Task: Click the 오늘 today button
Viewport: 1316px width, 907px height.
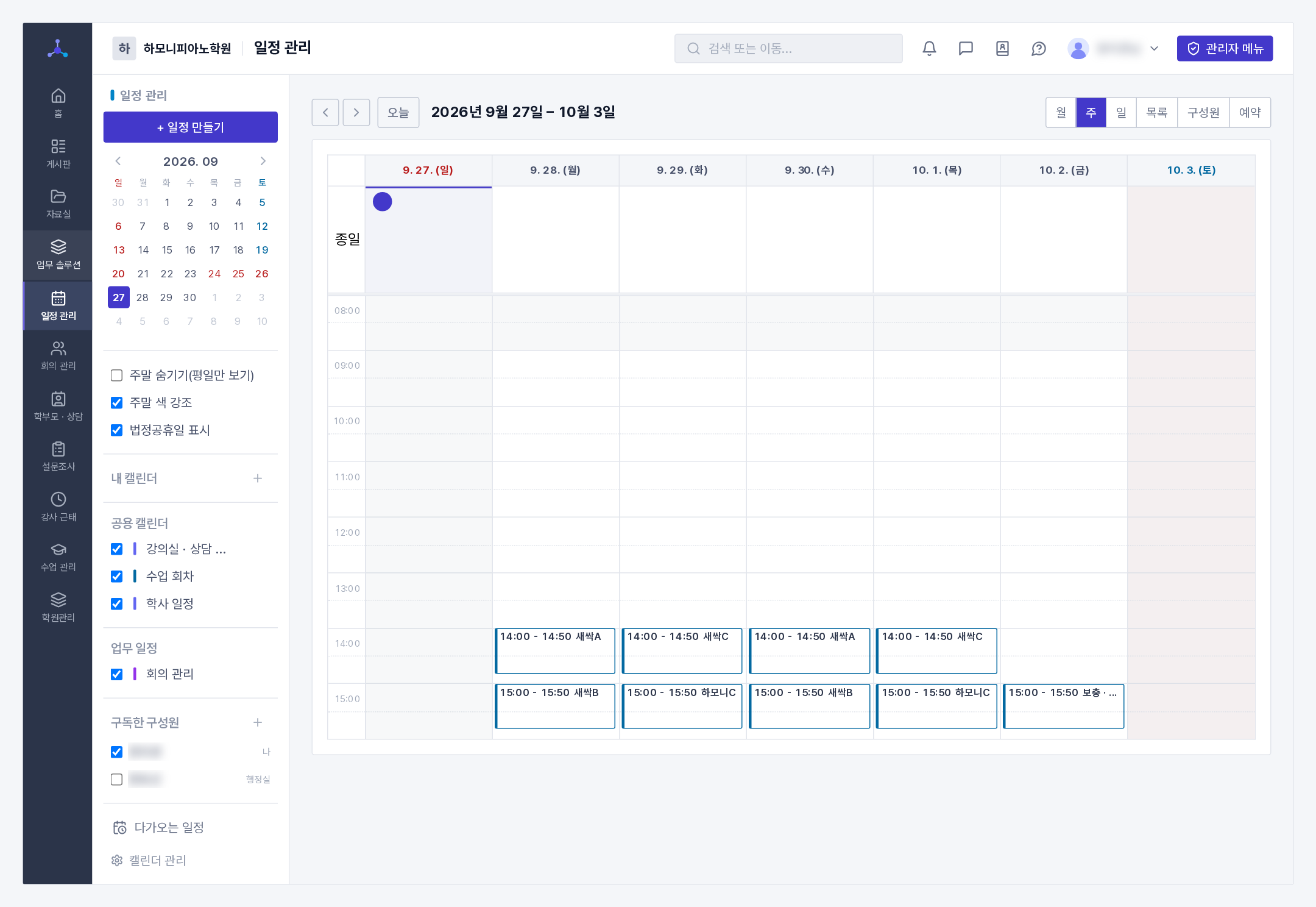Action: click(398, 112)
